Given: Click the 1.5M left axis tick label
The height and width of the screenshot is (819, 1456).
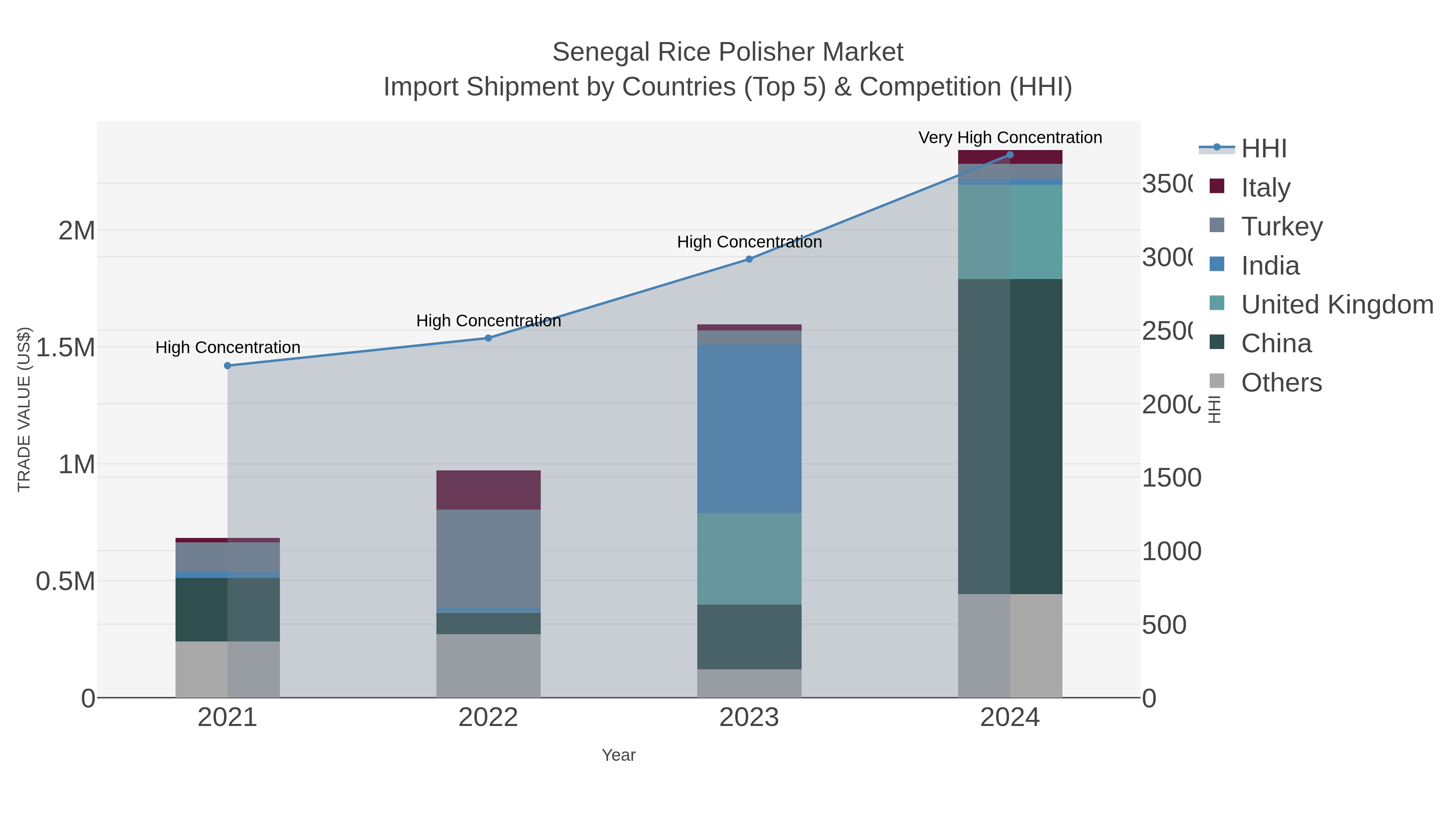Looking at the screenshot, I should (x=66, y=347).
